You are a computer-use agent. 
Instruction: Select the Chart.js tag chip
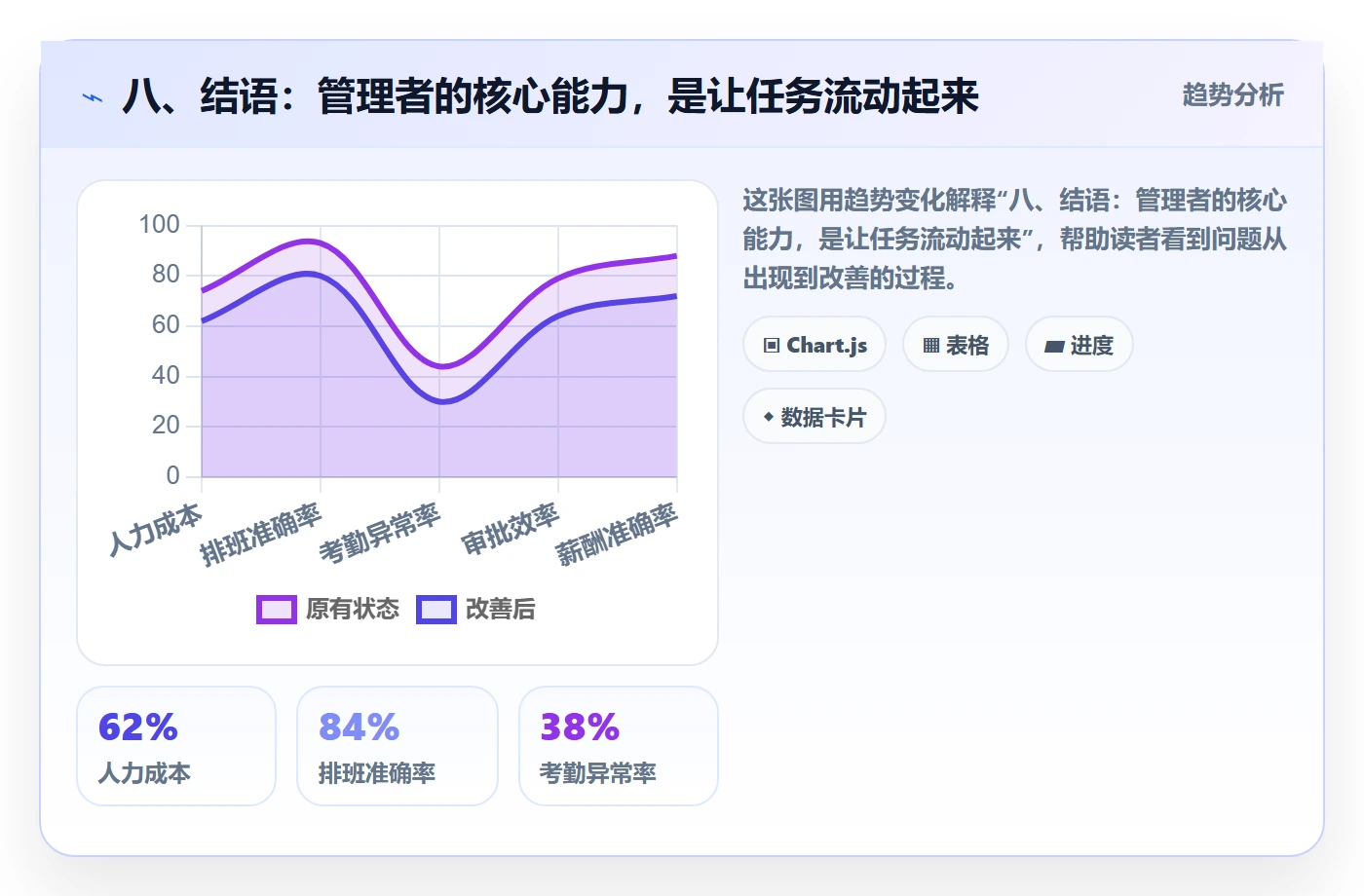pos(815,345)
